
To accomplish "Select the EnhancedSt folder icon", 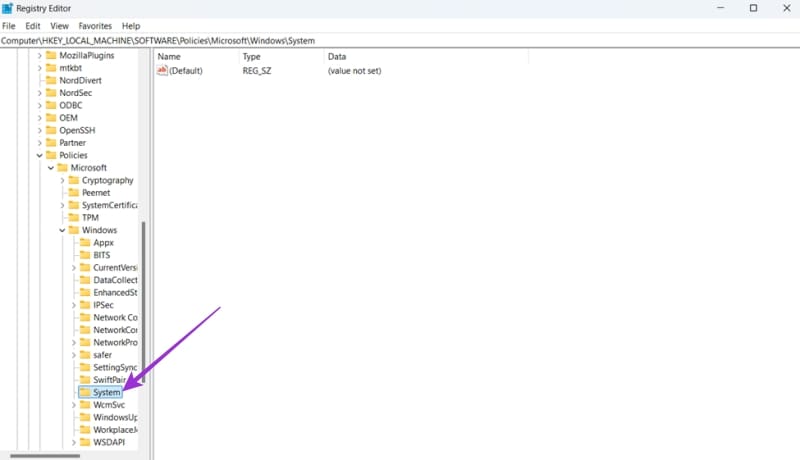I will pyautogui.click(x=85, y=292).
